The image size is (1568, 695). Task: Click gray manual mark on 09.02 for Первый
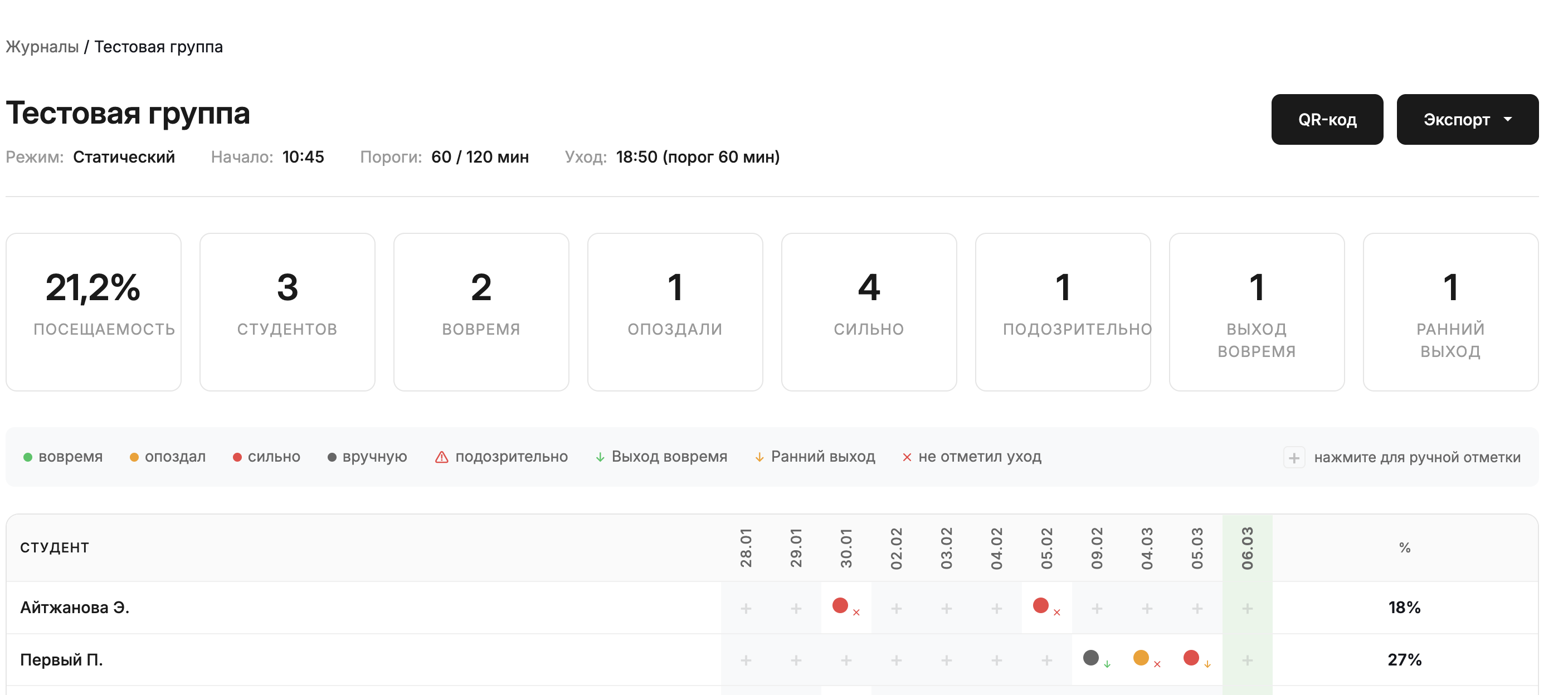(1091, 657)
